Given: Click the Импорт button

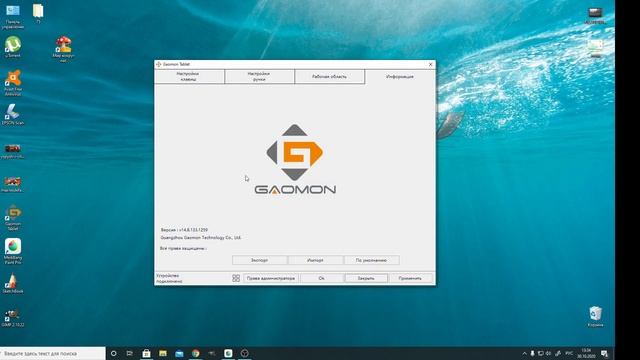Looking at the screenshot, I should coord(316,260).
